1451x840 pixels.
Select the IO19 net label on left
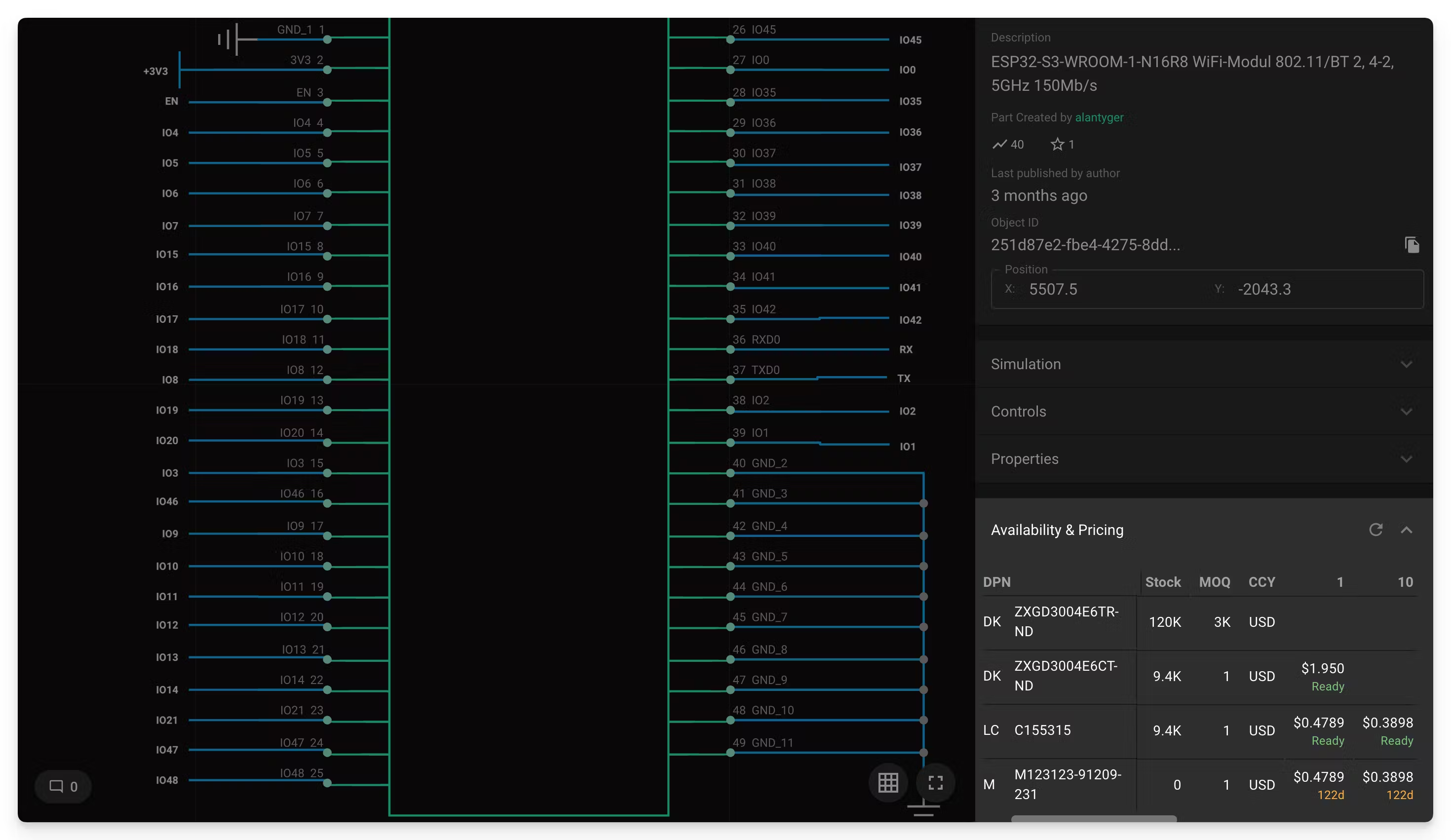pyautogui.click(x=167, y=410)
